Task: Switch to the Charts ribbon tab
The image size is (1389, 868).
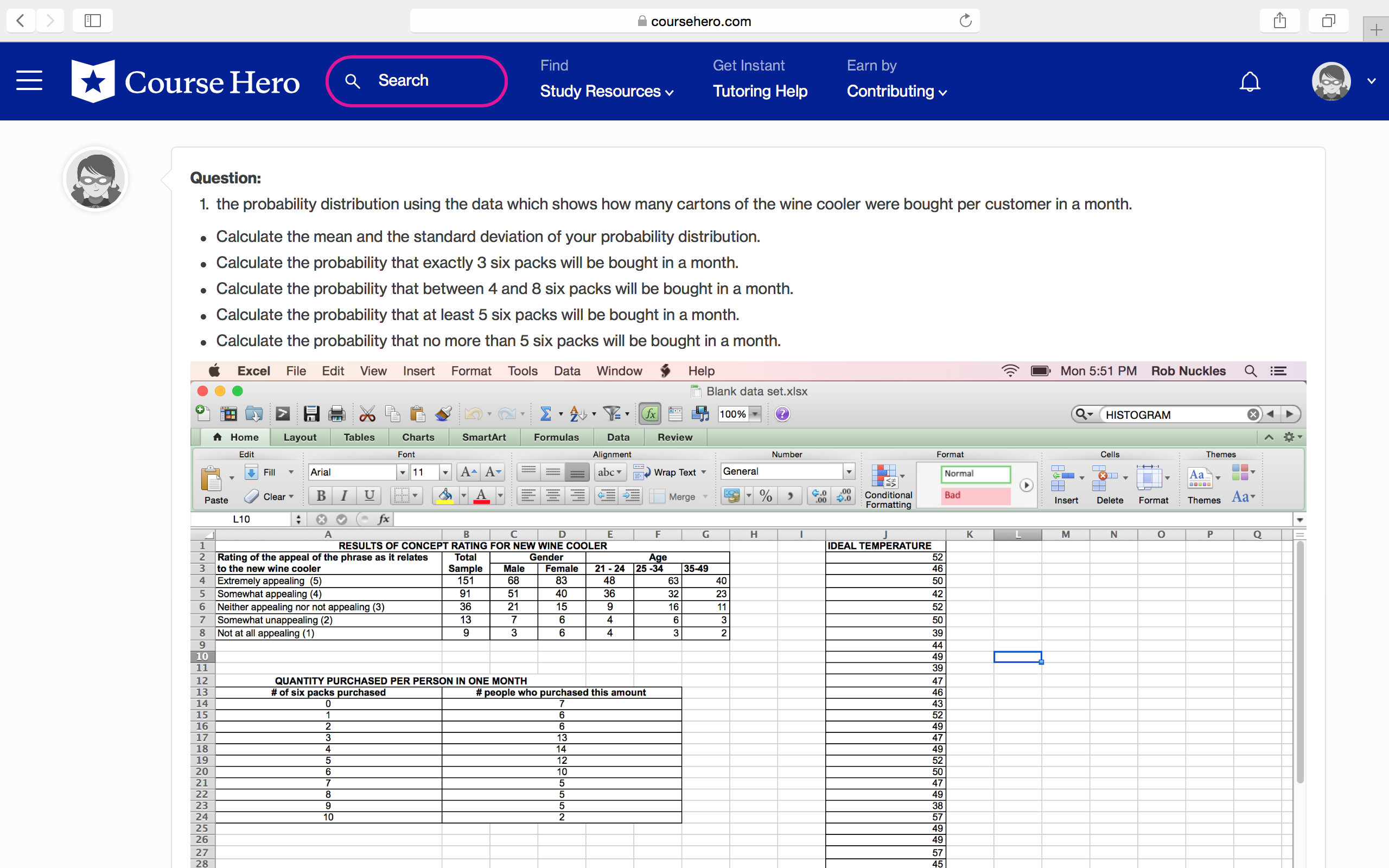Action: (418, 437)
